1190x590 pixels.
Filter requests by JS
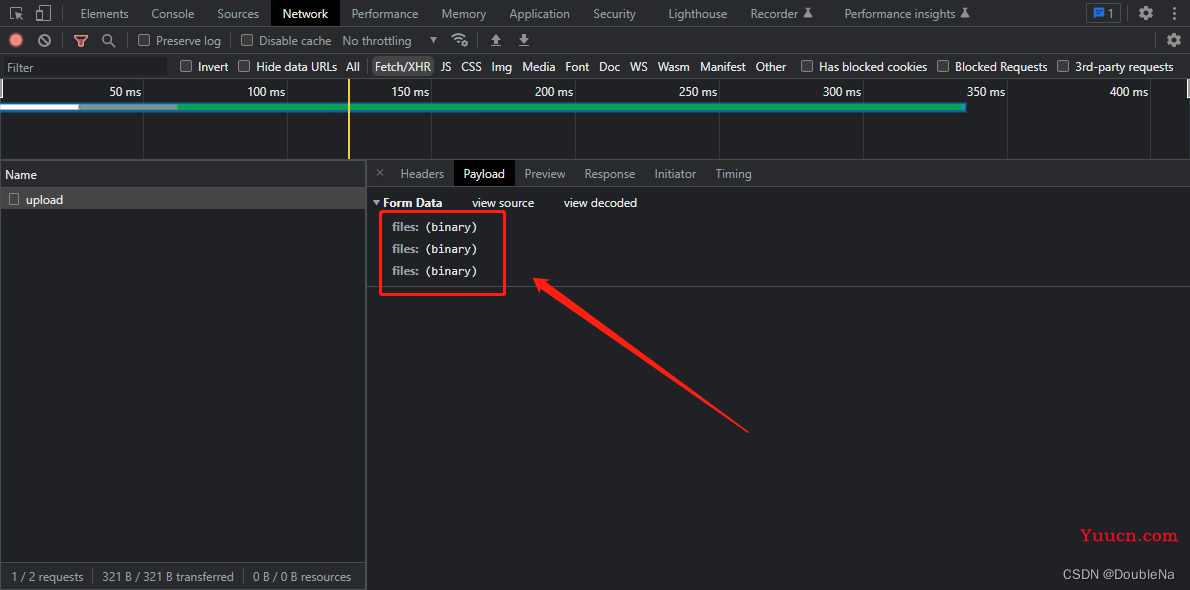pos(446,67)
